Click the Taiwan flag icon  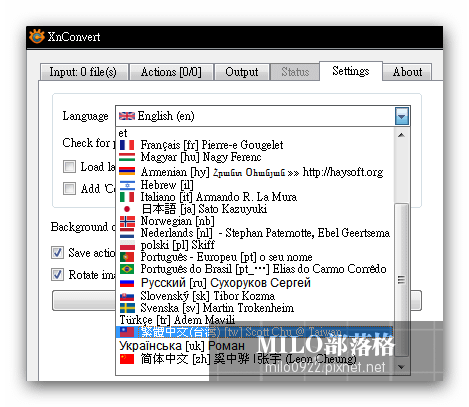pyautogui.click(x=127, y=332)
